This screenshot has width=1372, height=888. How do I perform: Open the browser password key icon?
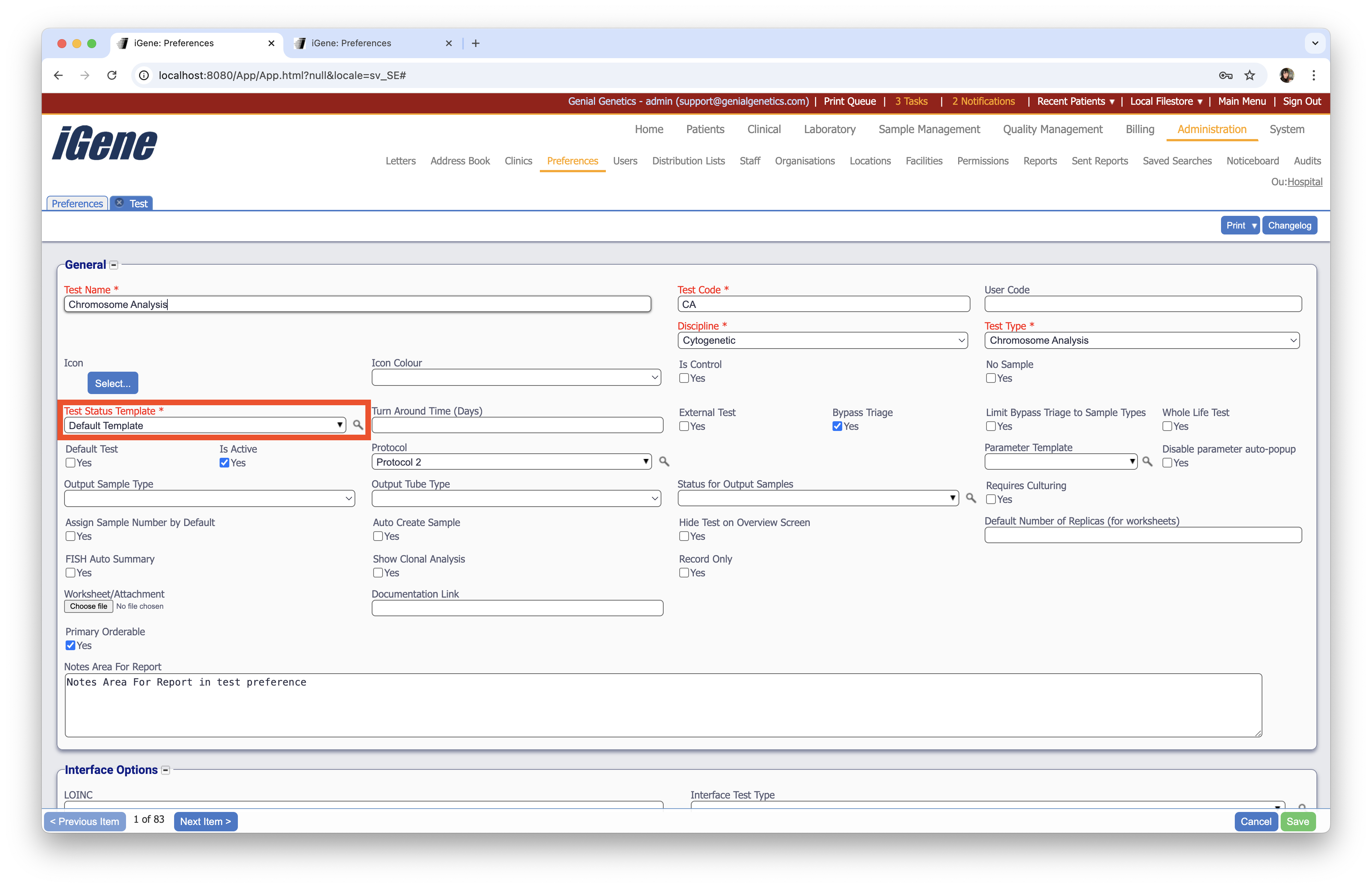(1225, 75)
